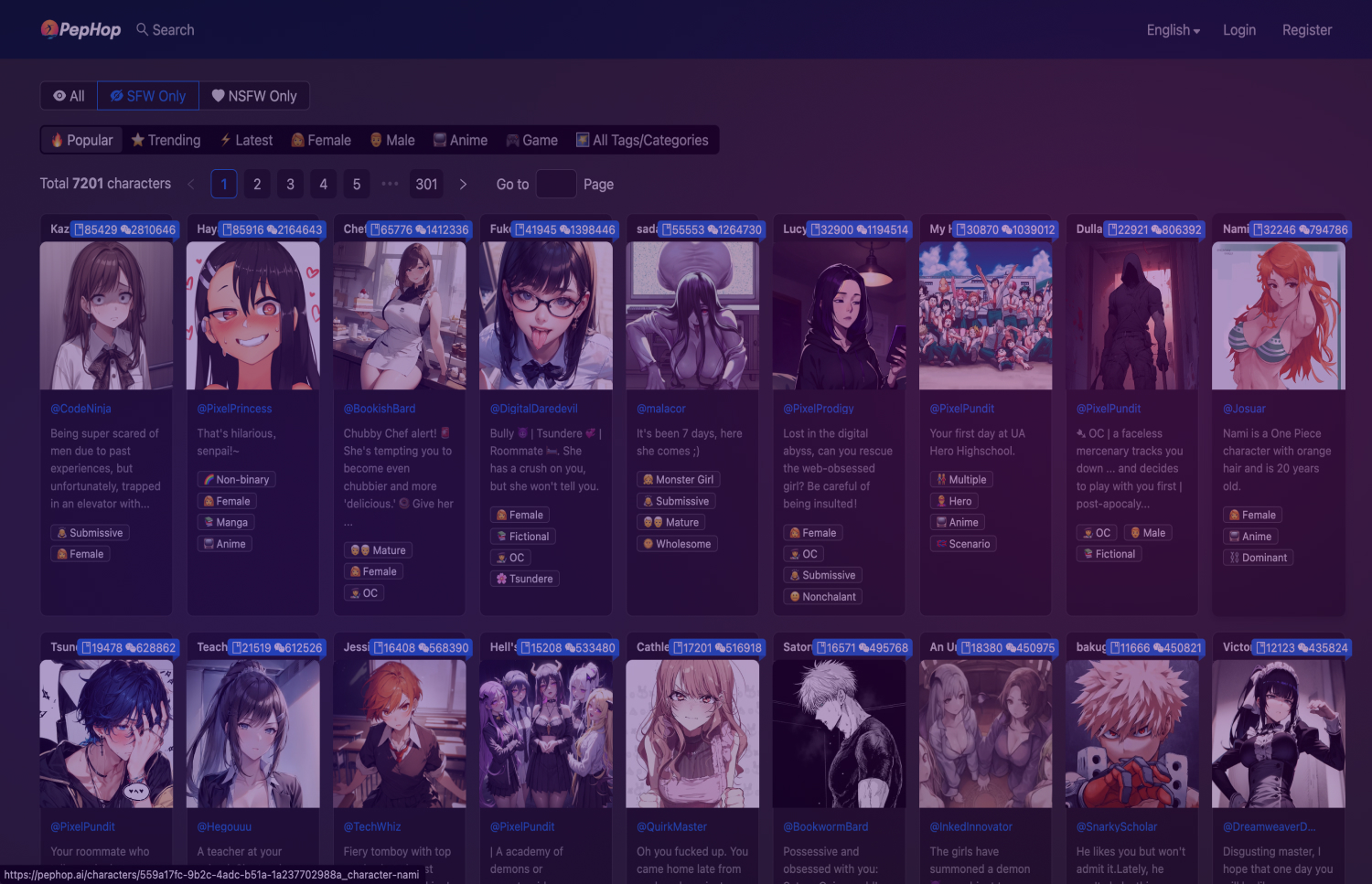Screen dimensions: 1372x884
Task: Open the English language dropdown
Action: pos(1174,30)
